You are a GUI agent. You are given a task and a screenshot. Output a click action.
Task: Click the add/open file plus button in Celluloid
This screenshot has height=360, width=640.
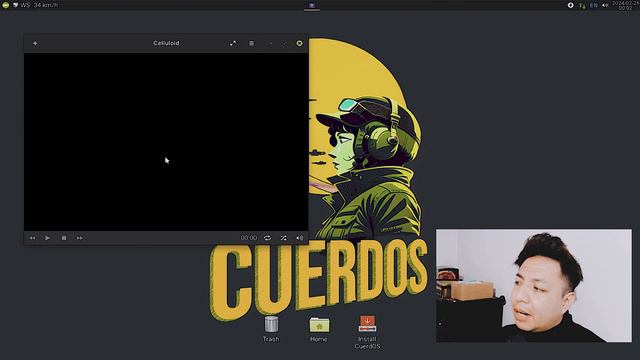point(35,43)
